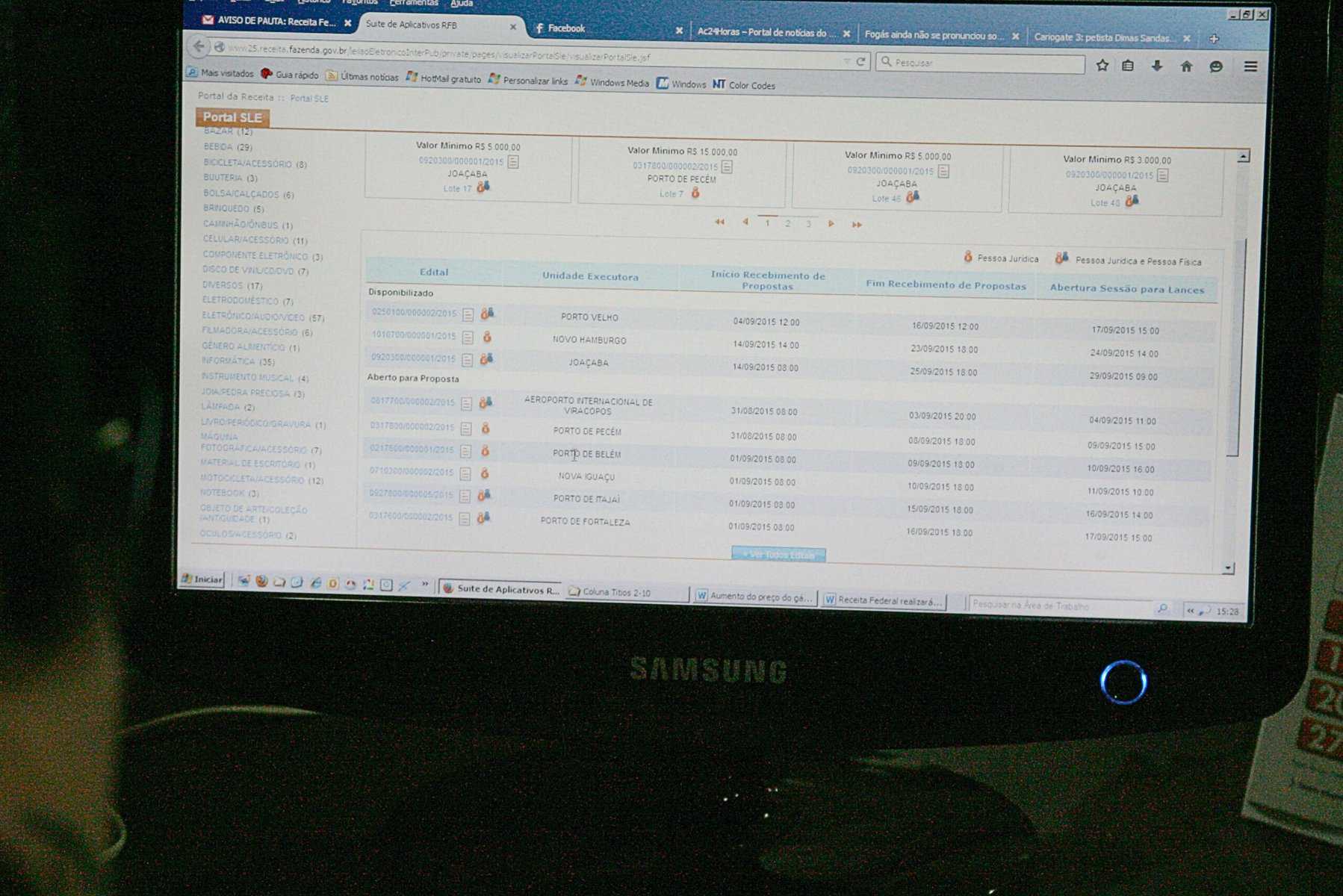Open the document icon beside the Novo Hamburgo edital
The image size is (1343, 896).
(468, 337)
